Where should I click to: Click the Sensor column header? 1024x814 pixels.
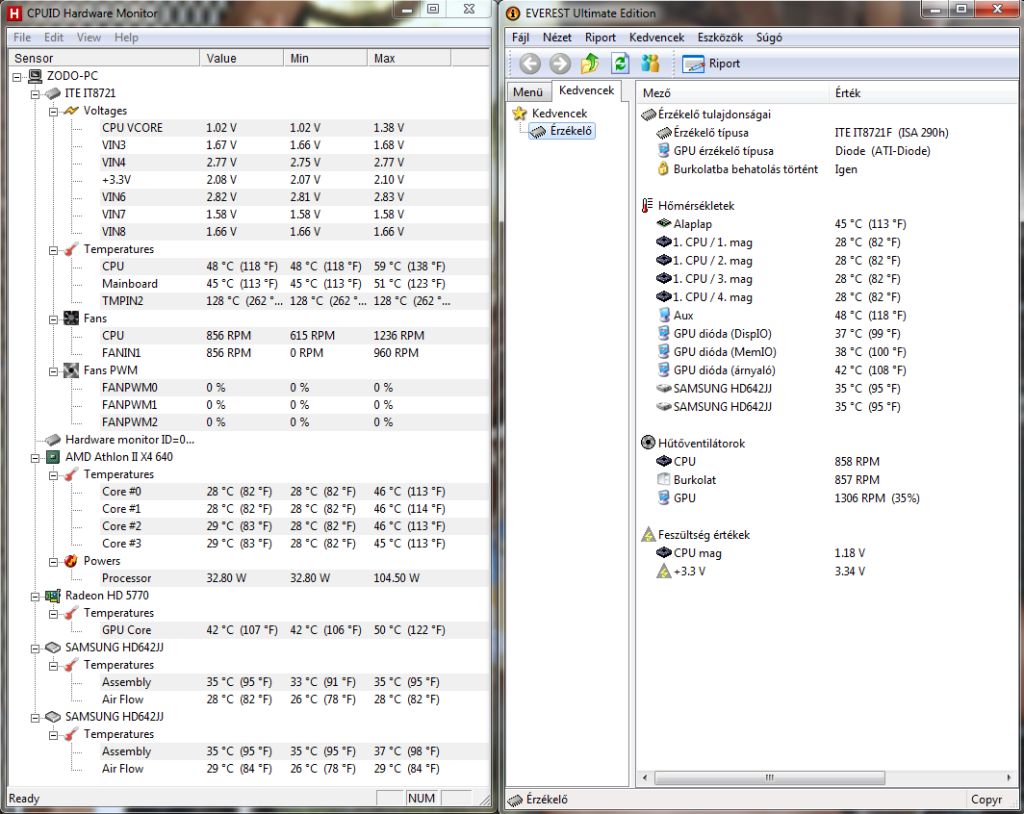tap(104, 58)
